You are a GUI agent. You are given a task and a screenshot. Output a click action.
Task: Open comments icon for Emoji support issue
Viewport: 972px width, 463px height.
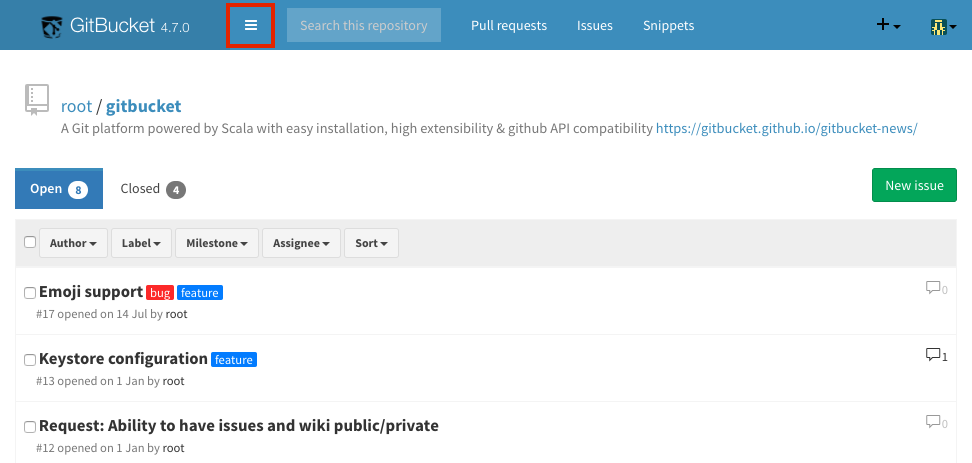point(936,288)
